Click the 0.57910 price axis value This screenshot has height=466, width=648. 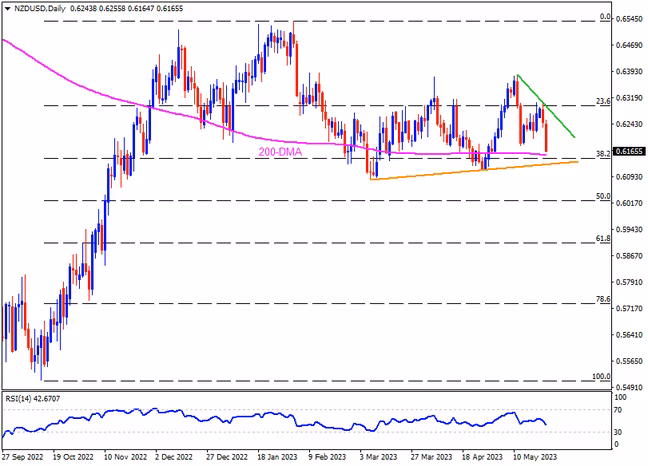629,282
